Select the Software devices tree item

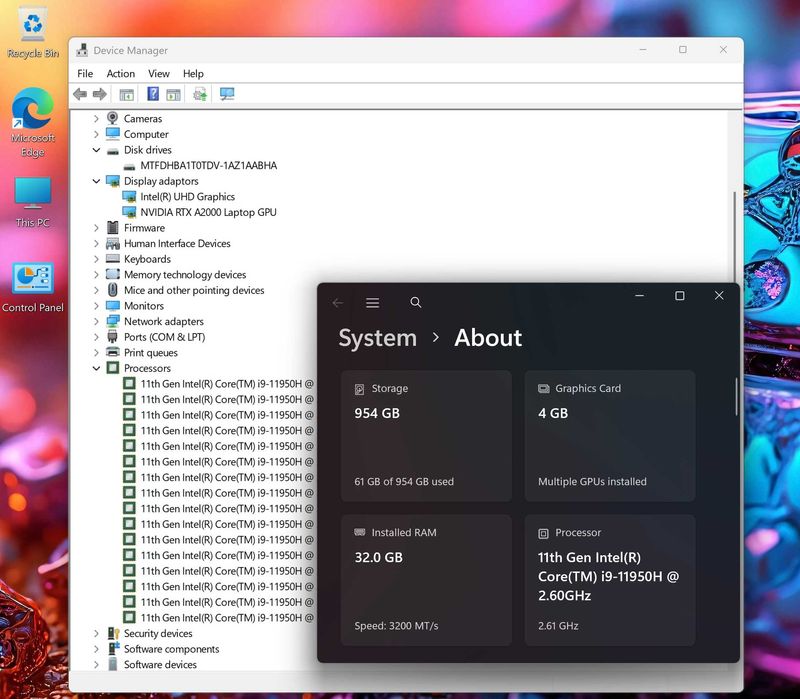click(160, 664)
